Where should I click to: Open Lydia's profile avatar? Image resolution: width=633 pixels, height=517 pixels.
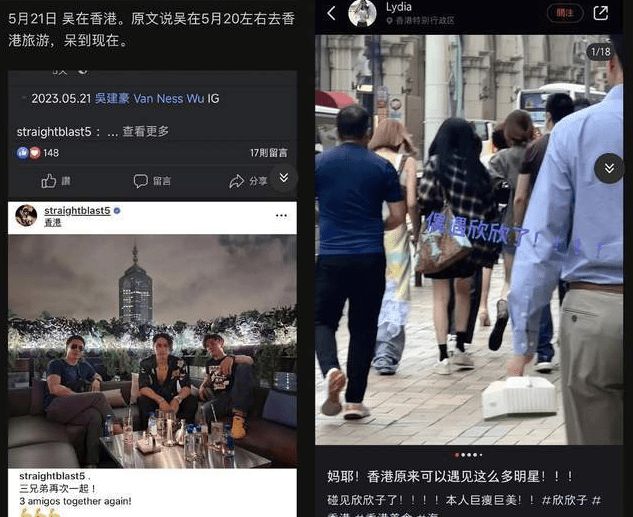click(x=362, y=13)
